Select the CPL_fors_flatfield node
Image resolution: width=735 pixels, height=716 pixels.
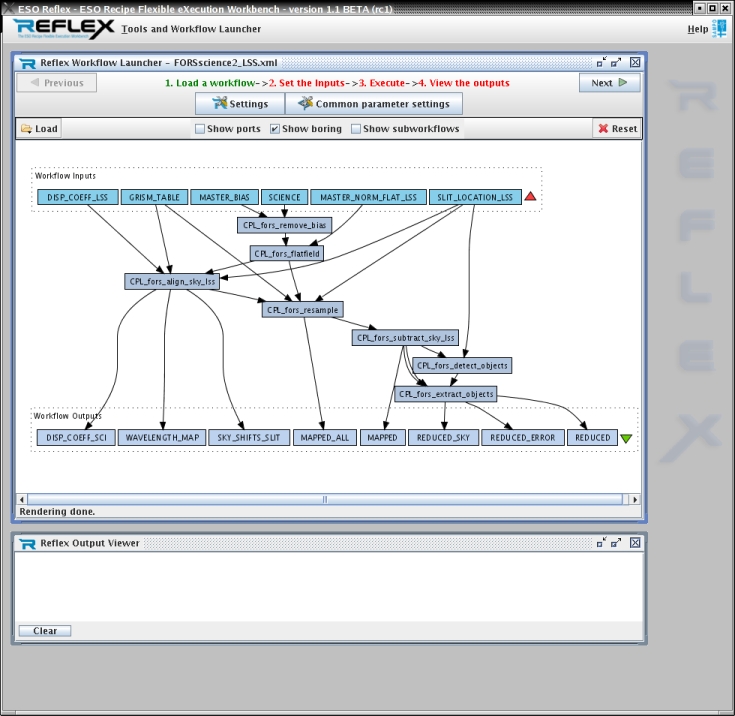[x=287, y=254]
